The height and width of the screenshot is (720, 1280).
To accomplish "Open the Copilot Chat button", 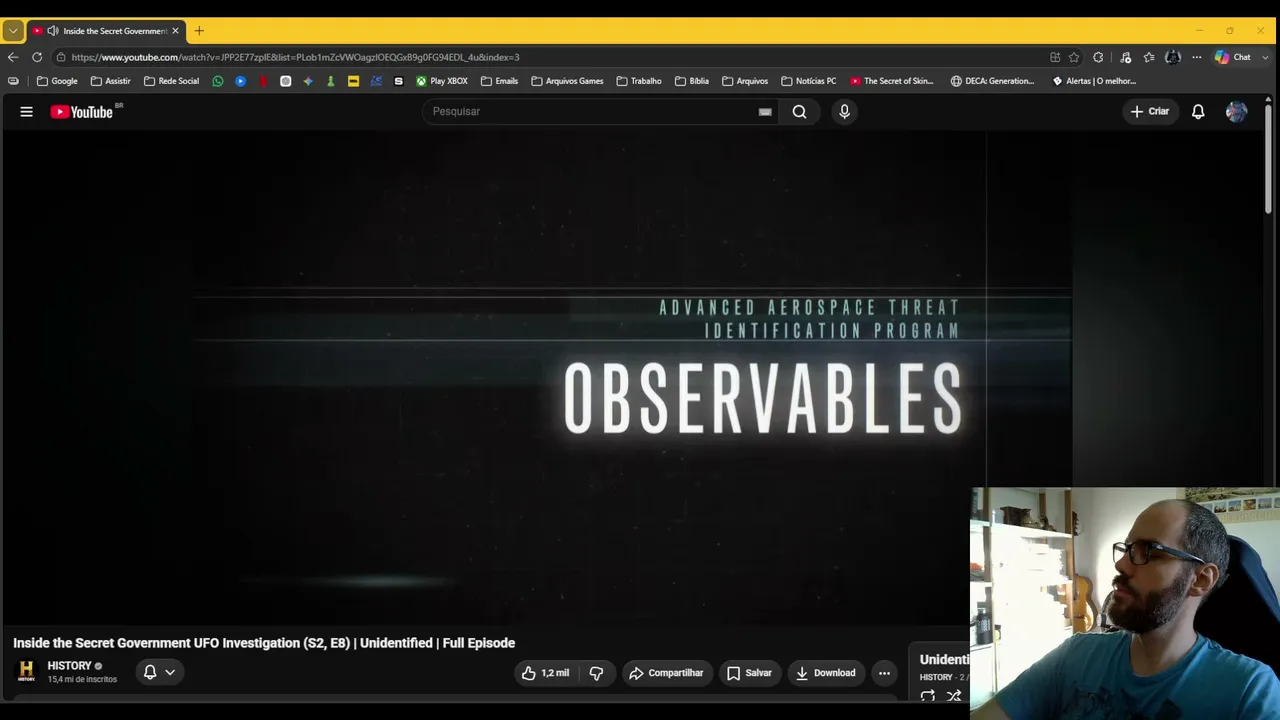I will [x=1233, y=57].
